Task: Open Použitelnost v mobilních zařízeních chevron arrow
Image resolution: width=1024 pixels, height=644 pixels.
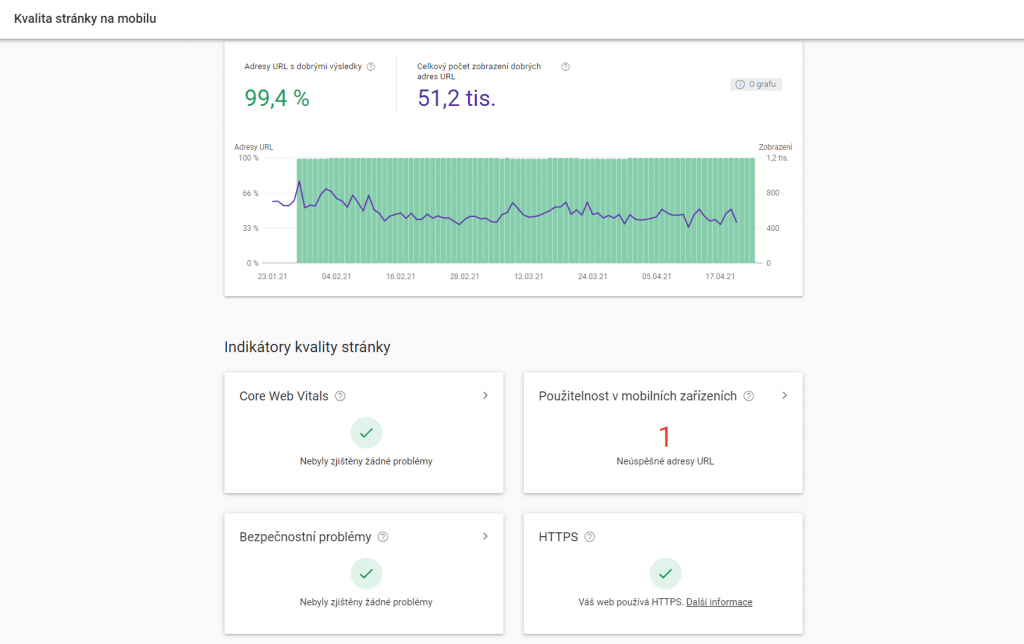Action: (784, 395)
